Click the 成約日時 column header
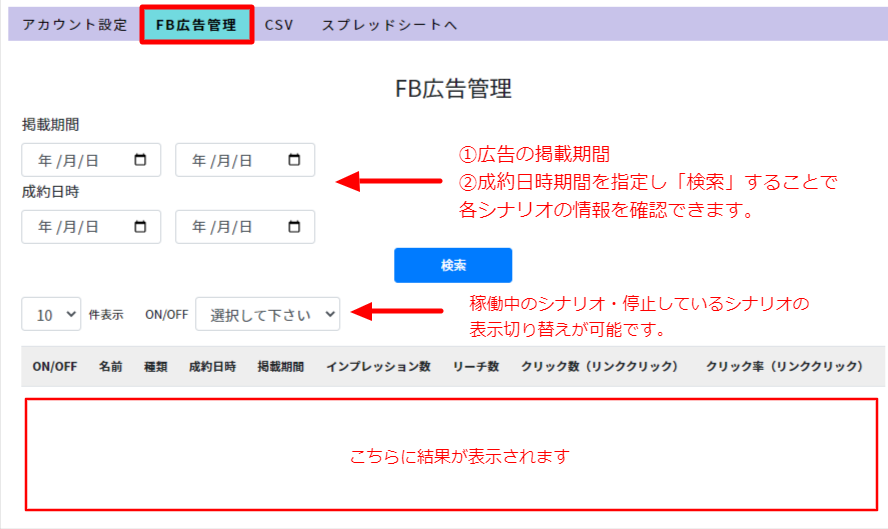This screenshot has height=529, width=888. 212,366
